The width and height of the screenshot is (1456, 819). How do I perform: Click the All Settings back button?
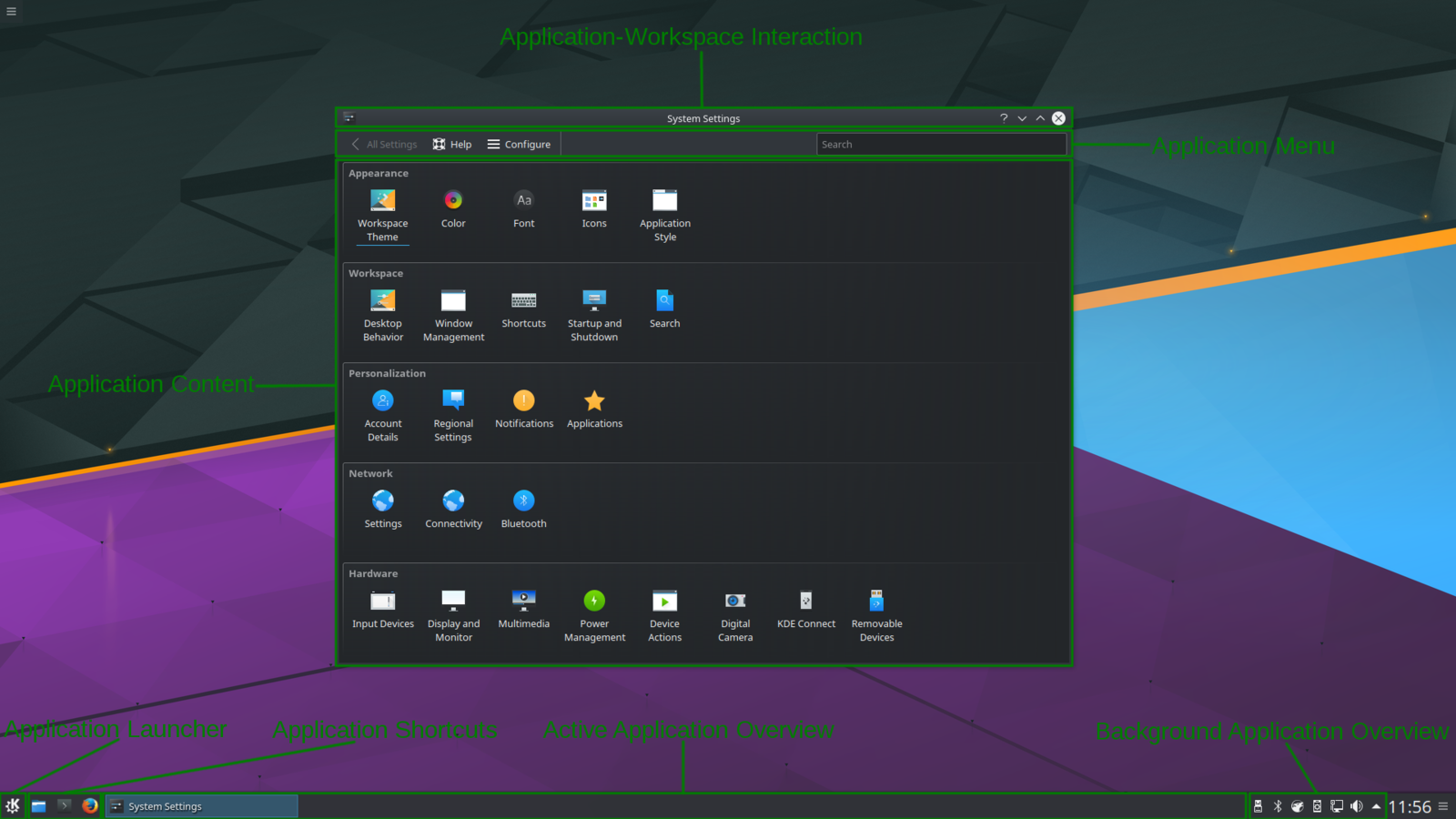(x=384, y=145)
